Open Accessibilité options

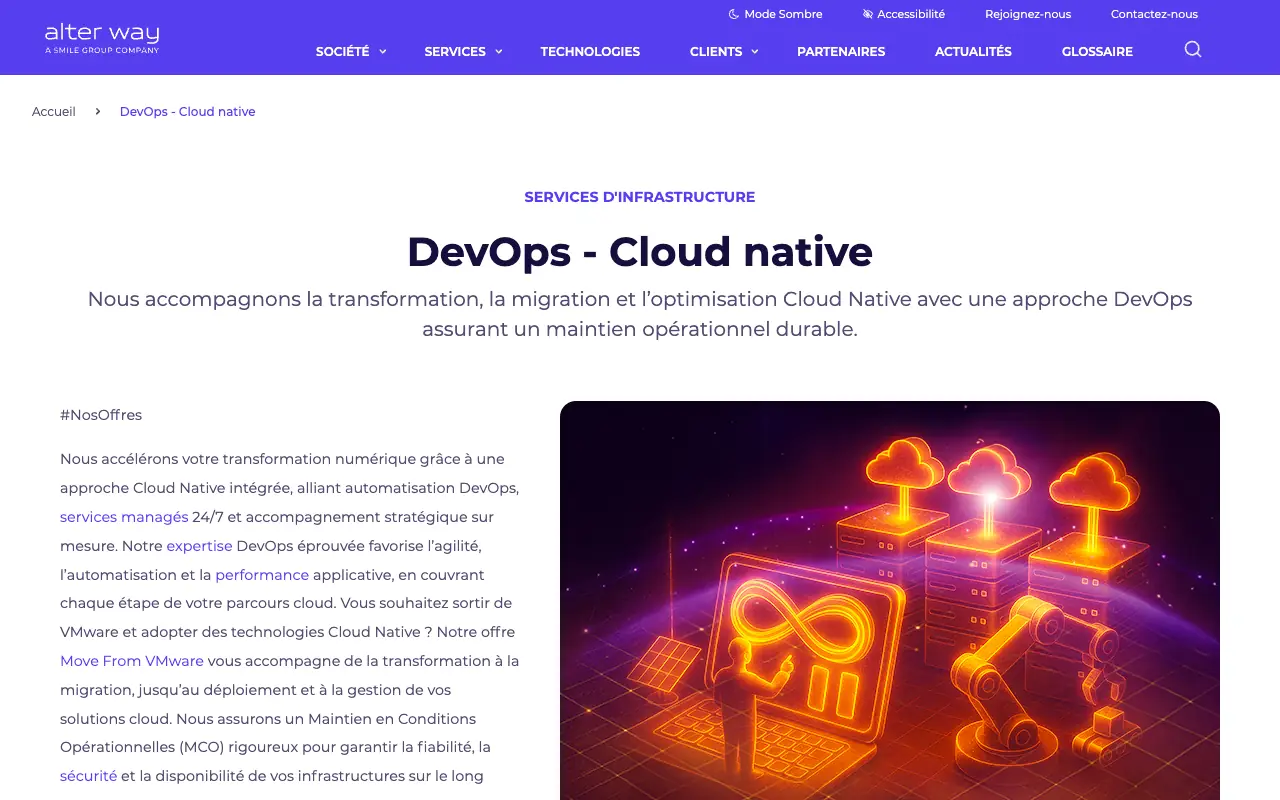click(903, 14)
